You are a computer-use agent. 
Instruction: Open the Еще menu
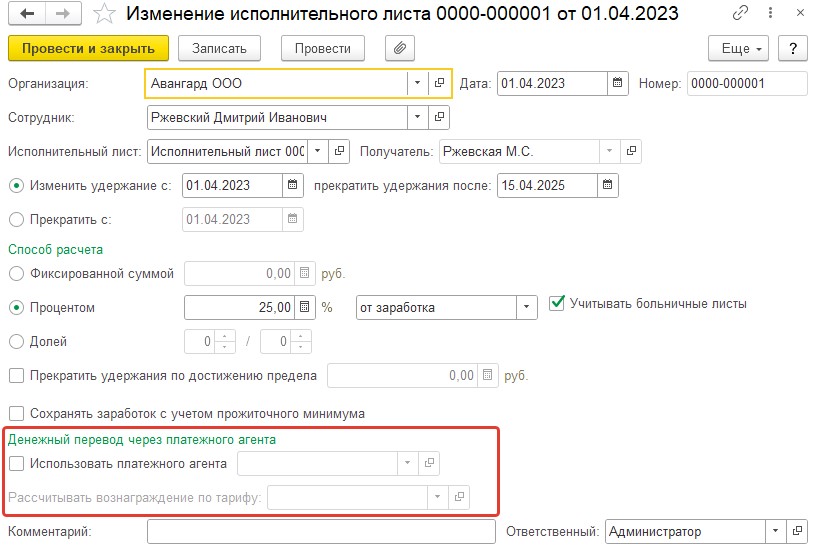click(x=739, y=49)
